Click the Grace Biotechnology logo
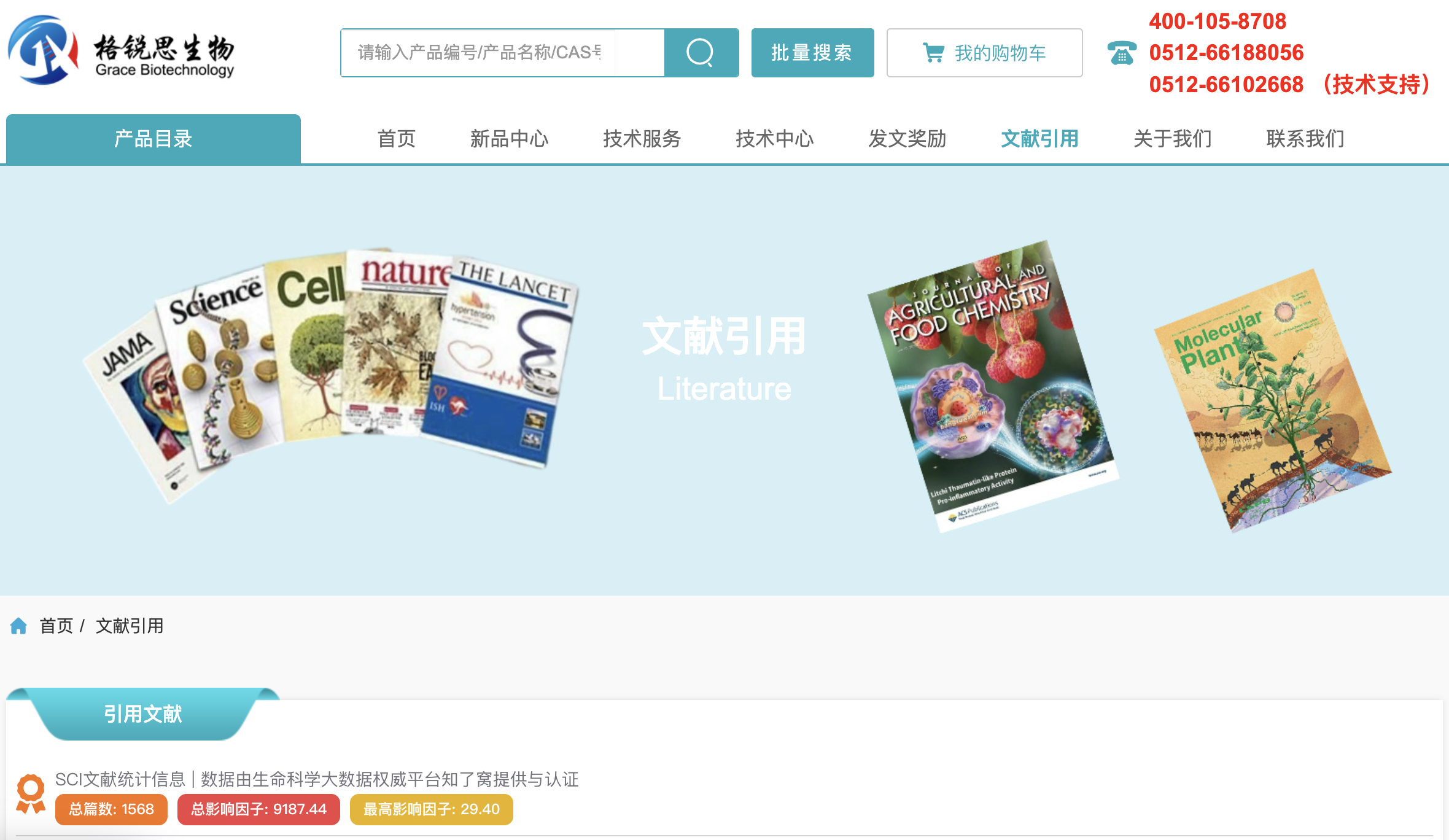The height and width of the screenshot is (840, 1449). tap(121, 50)
